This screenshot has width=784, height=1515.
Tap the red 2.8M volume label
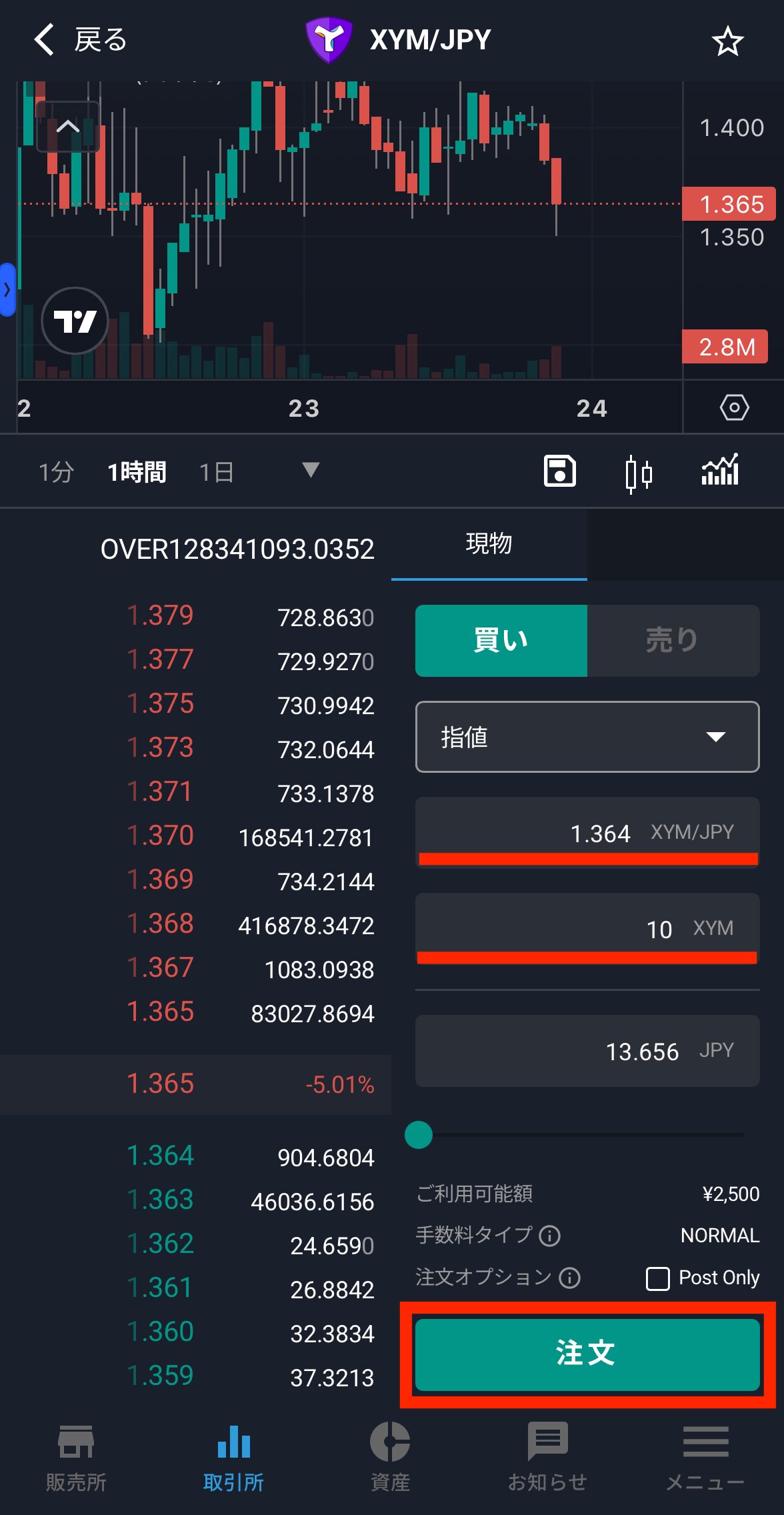click(725, 347)
